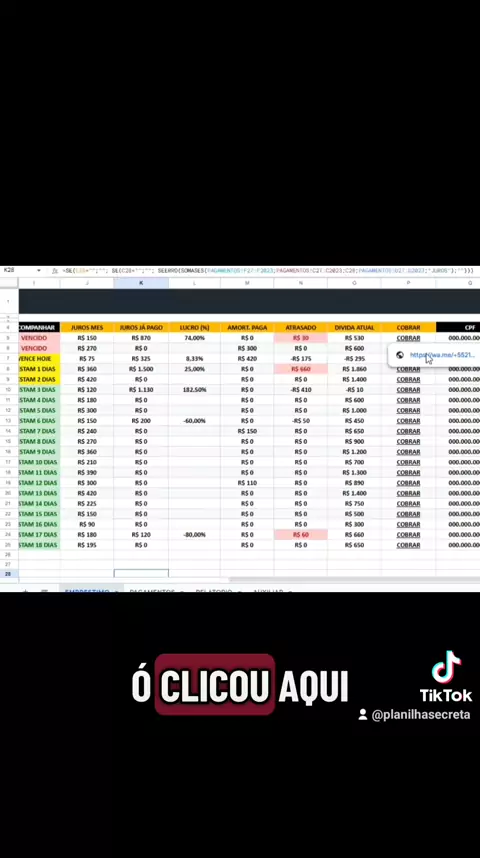Click into the formula bar text
This screenshot has width=480, height=858.
tap(268, 271)
